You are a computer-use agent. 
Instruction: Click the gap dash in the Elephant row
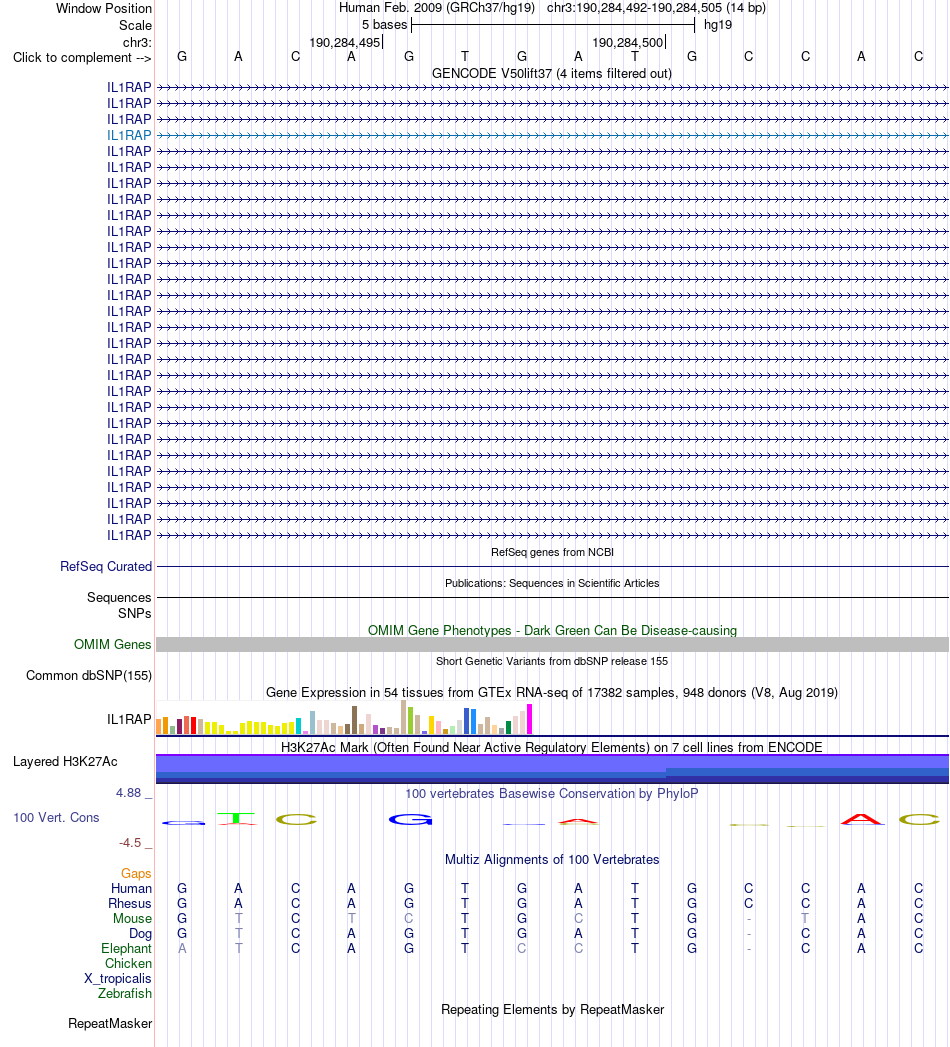coord(748,949)
